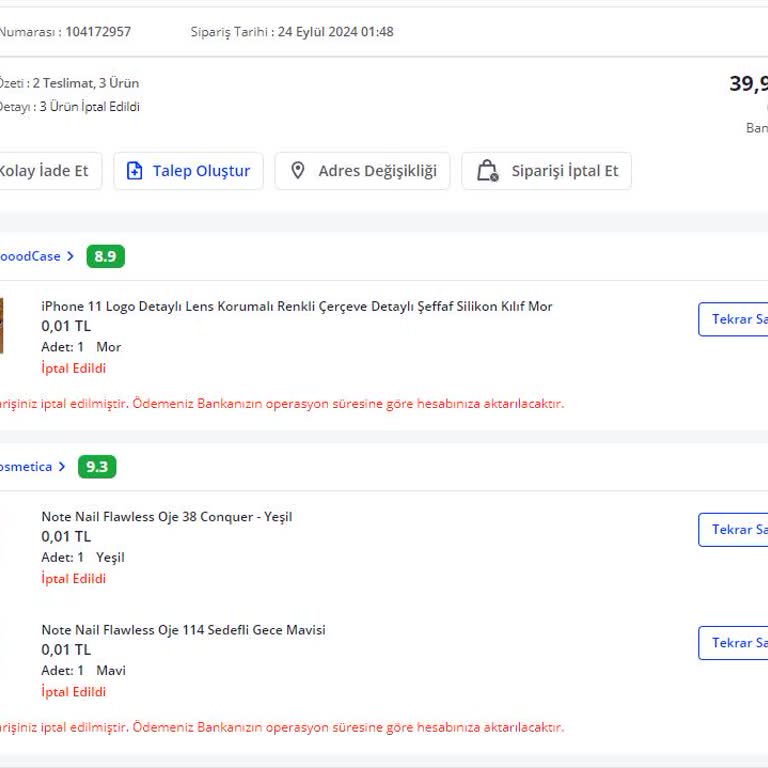The height and width of the screenshot is (768, 768).
Task: Reorder the iPhone 11 case with Tekrar Satın Al
Action: coord(733,319)
